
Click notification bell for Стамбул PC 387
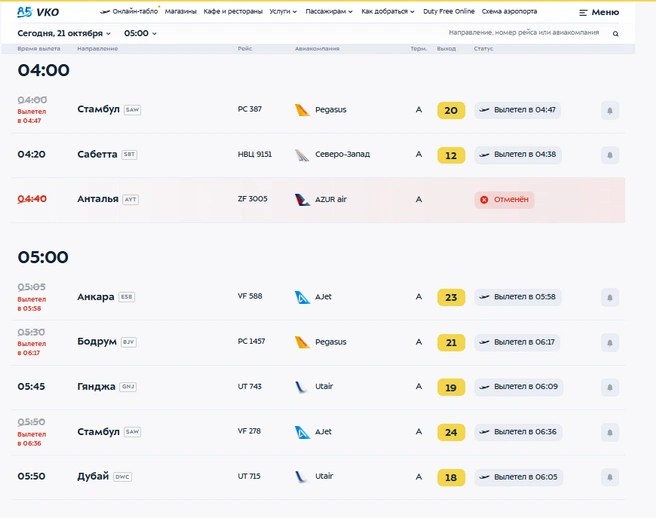point(610,110)
